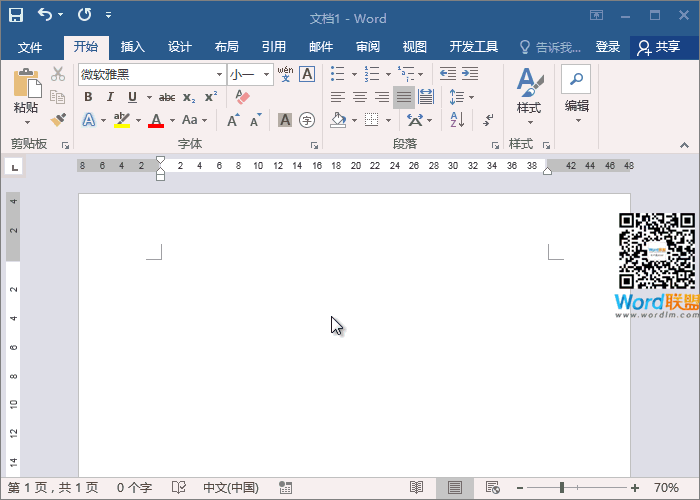The width and height of the screenshot is (700, 500).
Task: Click the Save icon in quick access toolbar
Action: (x=16, y=15)
